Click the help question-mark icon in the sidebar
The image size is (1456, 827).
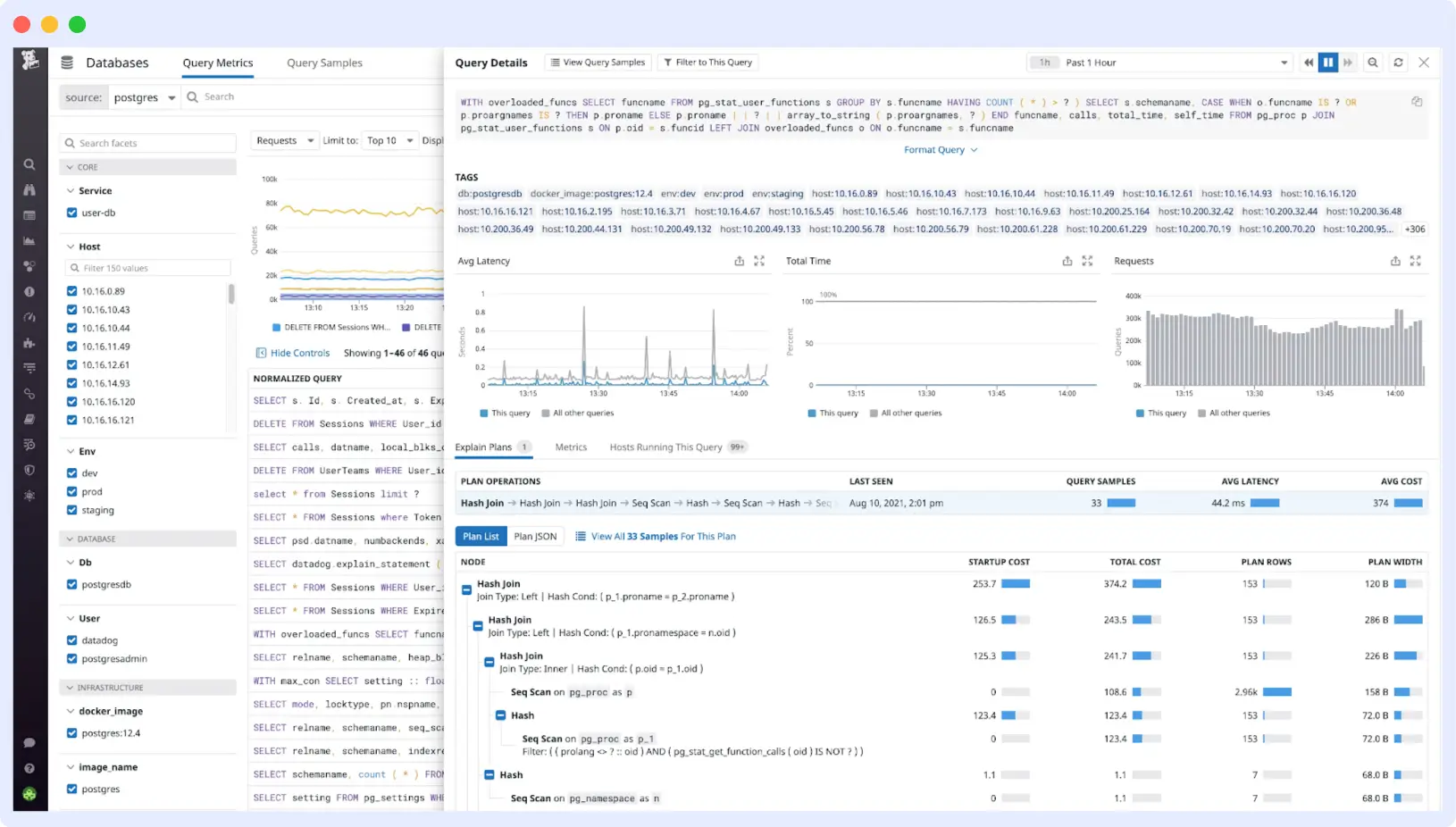[29, 768]
